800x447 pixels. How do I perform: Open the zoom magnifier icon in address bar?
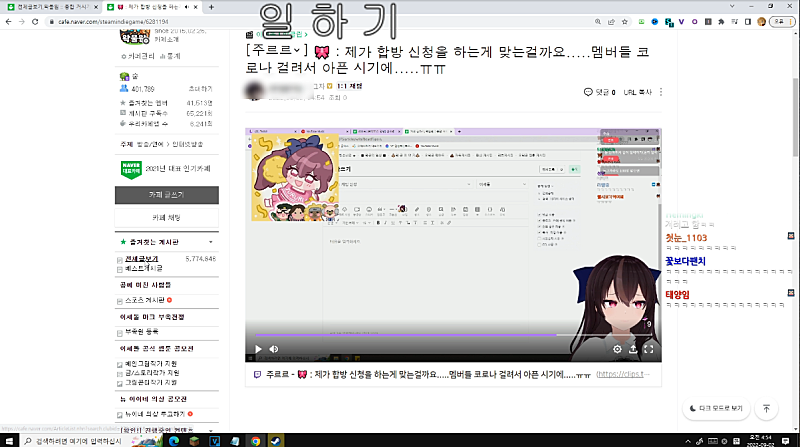pos(597,21)
